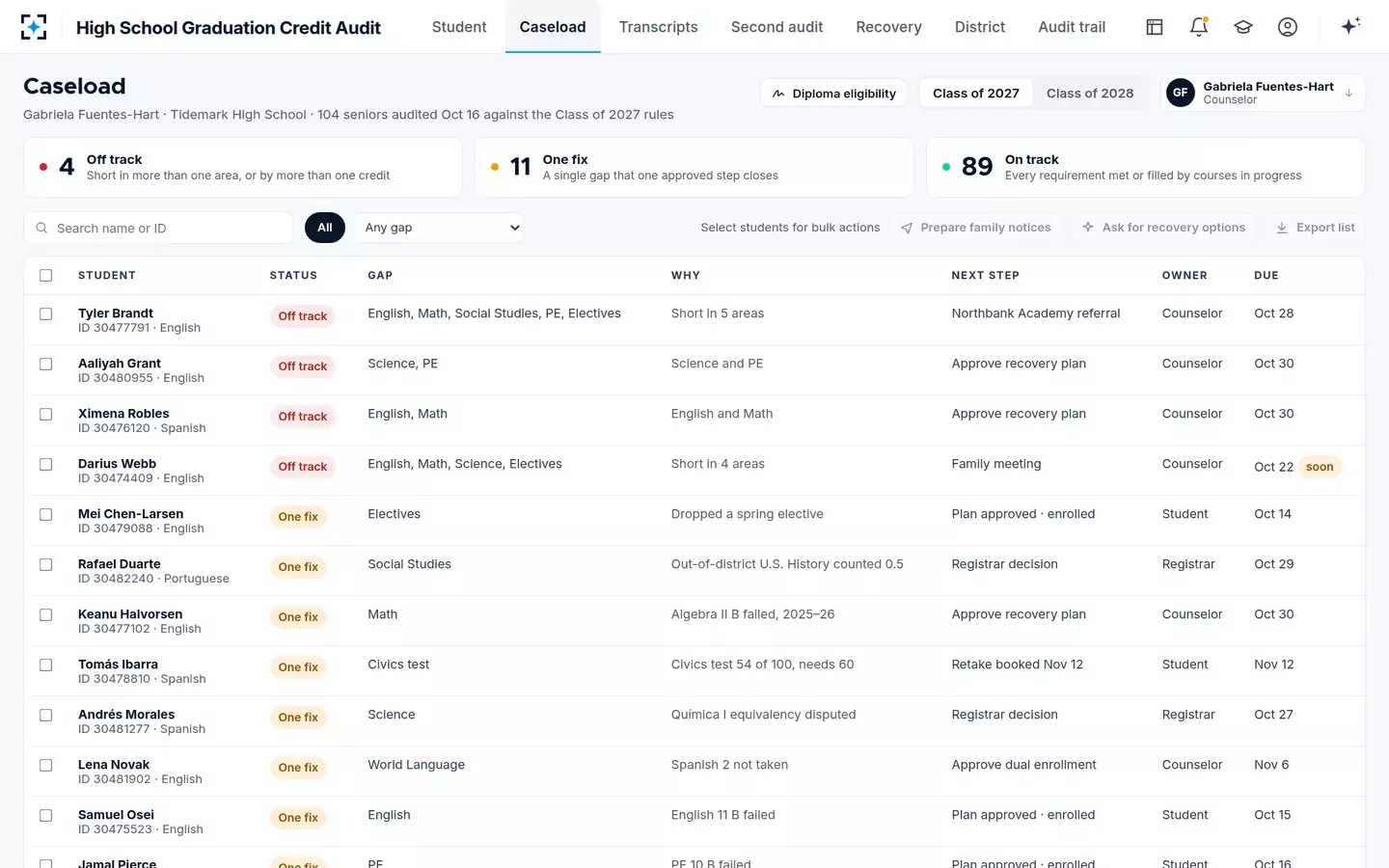Image resolution: width=1389 pixels, height=868 pixels.
Task: Click the green dot on the On track card
Action: click(x=946, y=167)
